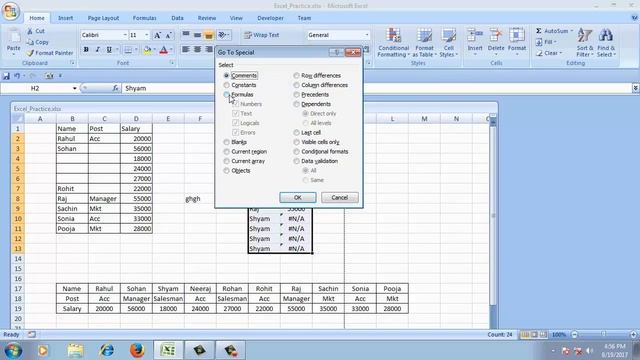Click the fx insert function icon
The image size is (640, 360).
[x=115, y=88]
